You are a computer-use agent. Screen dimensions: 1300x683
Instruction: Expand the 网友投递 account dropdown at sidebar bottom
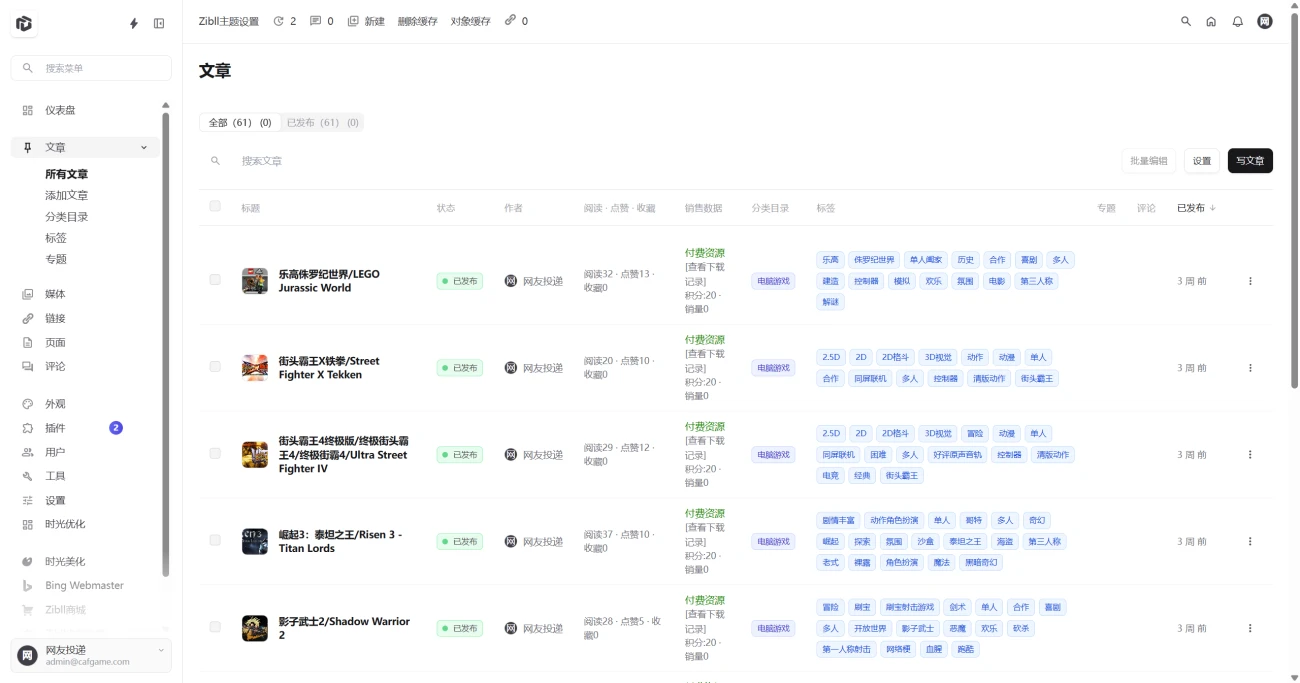pos(160,651)
